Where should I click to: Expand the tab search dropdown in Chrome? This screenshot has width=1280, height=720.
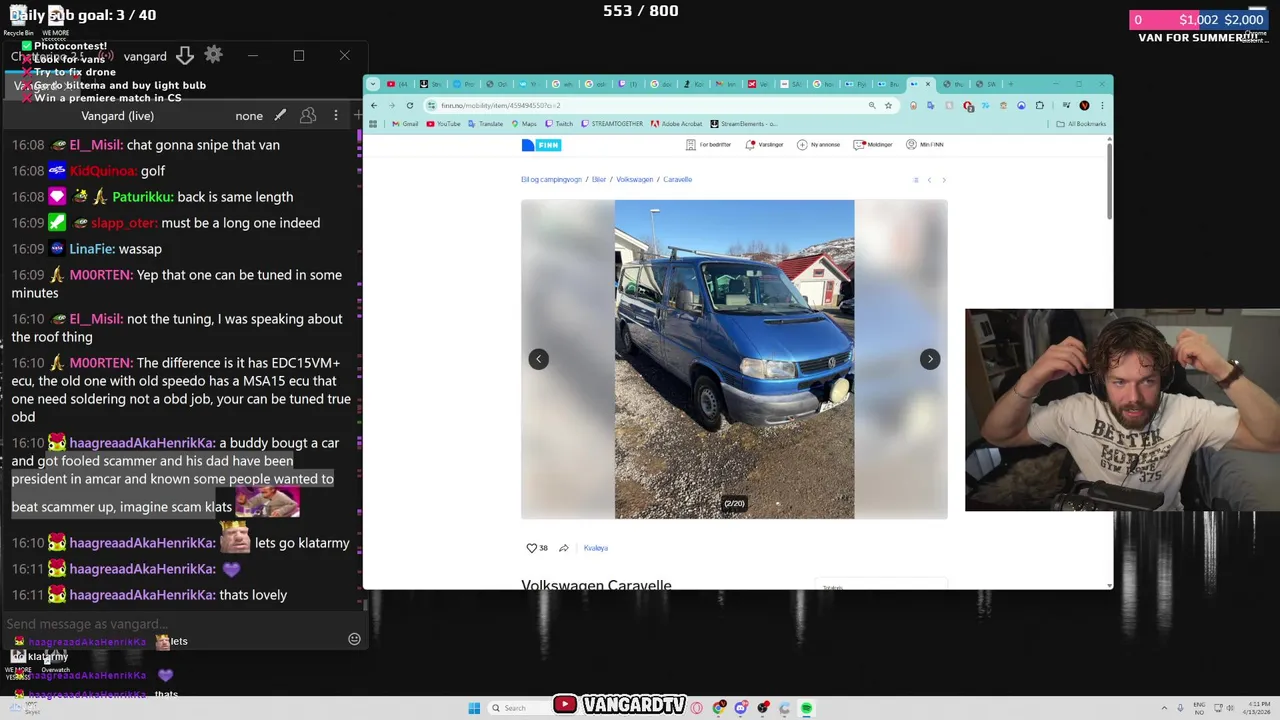pyautogui.click(x=373, y=84)
